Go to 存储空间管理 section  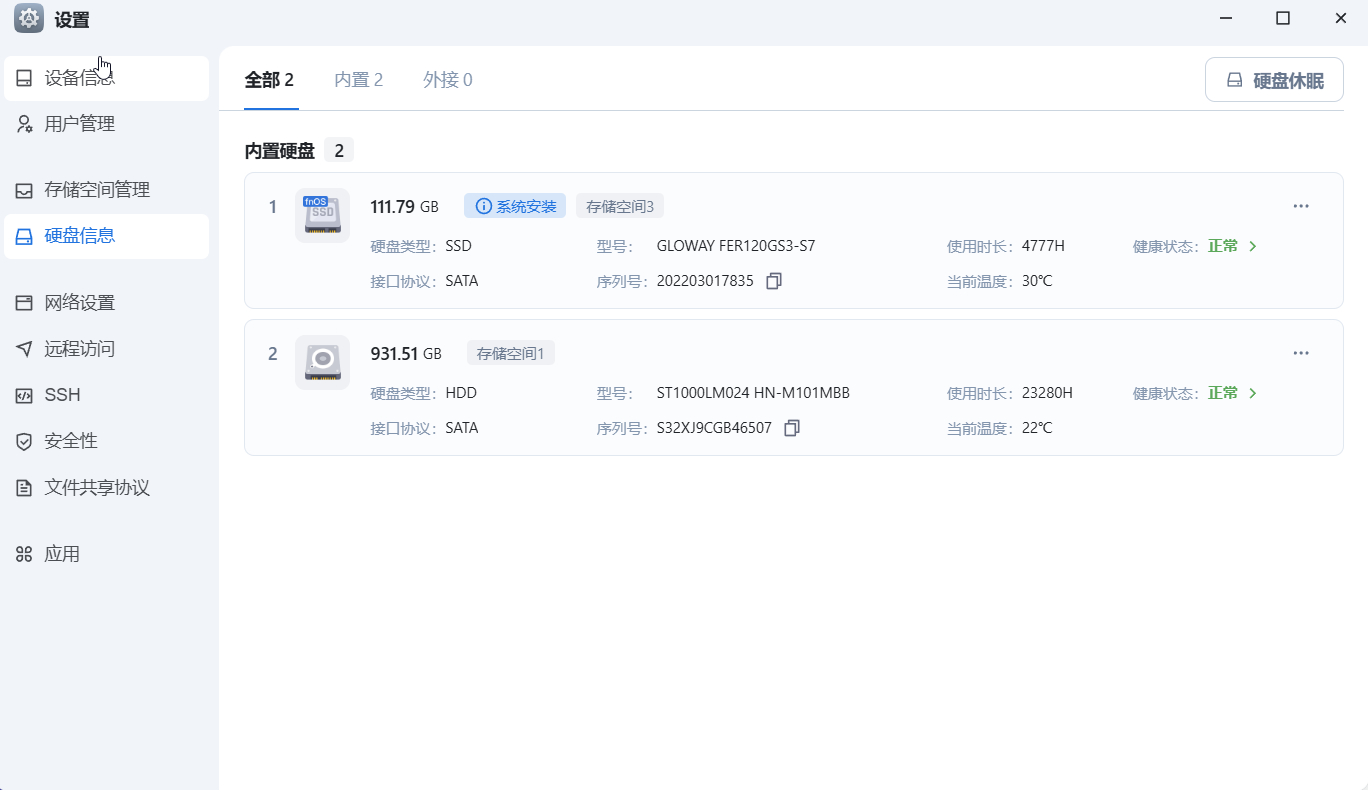click(x=106, y=190)
